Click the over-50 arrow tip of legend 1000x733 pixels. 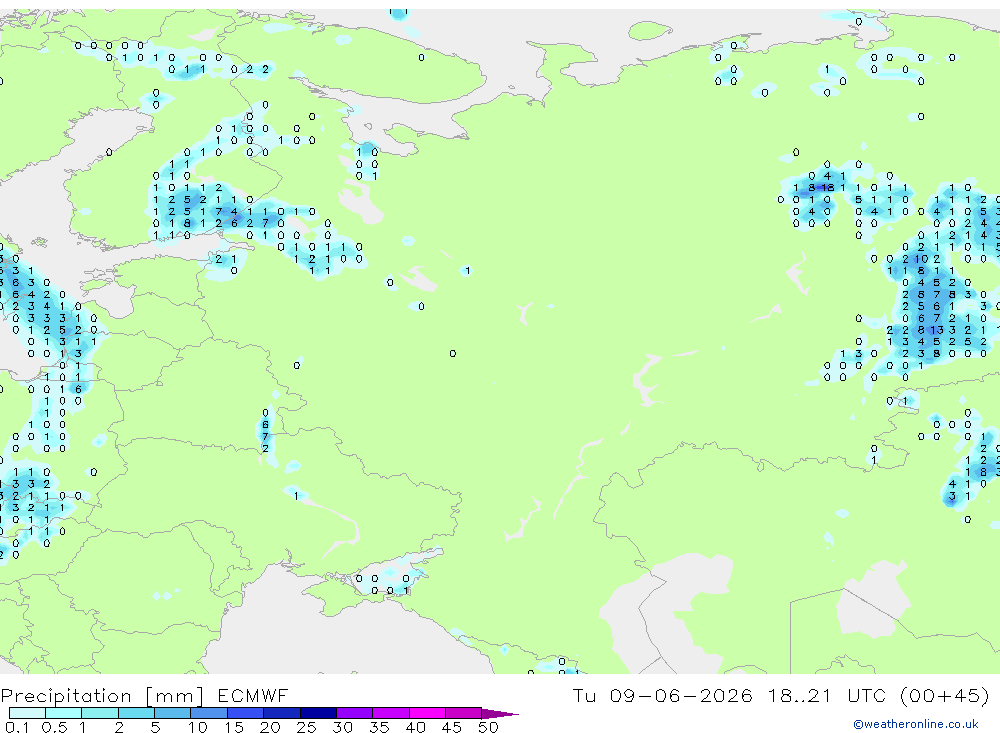click(x=501, y=714)
